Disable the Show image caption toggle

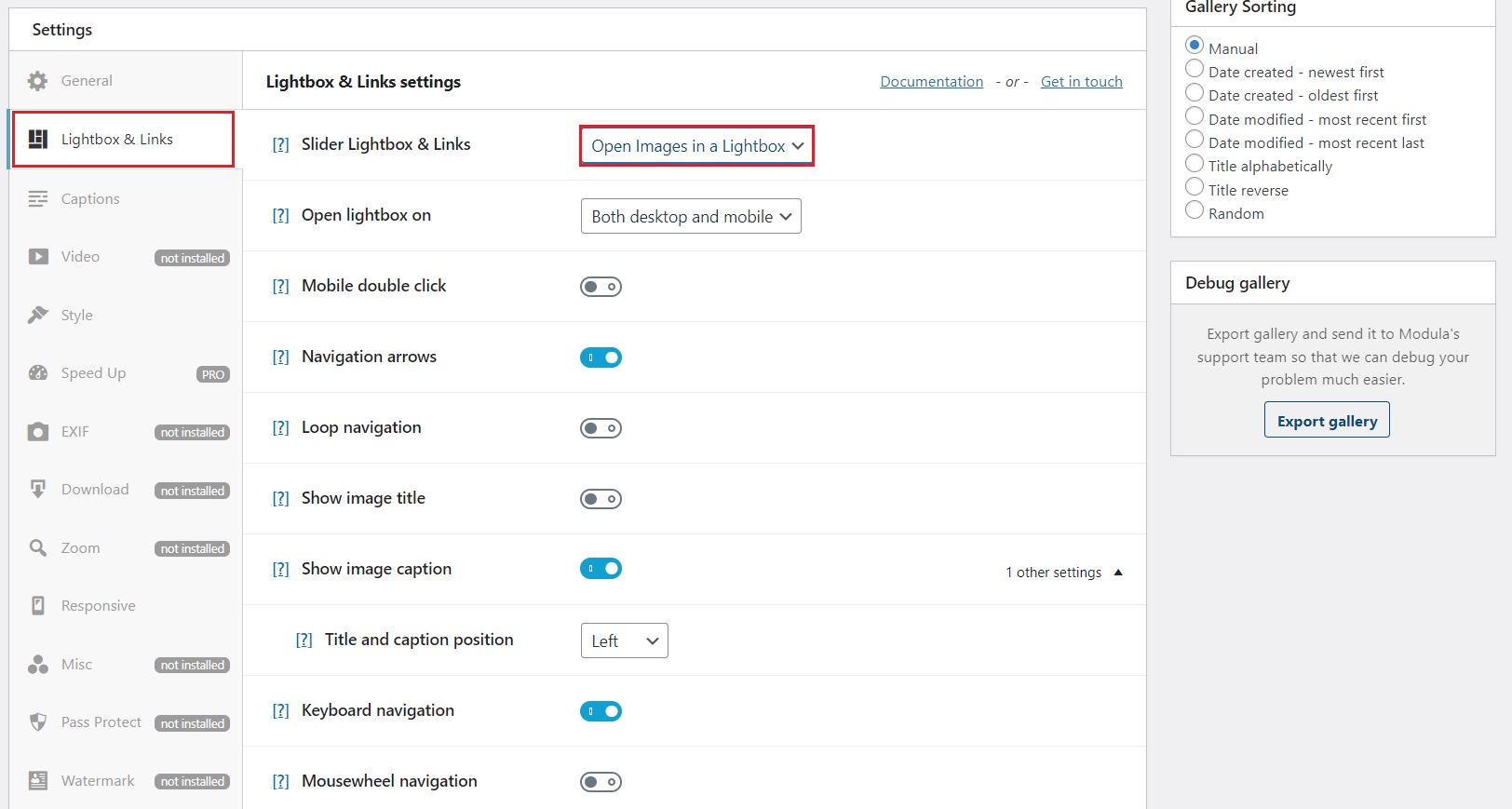[x=601, y=568]
